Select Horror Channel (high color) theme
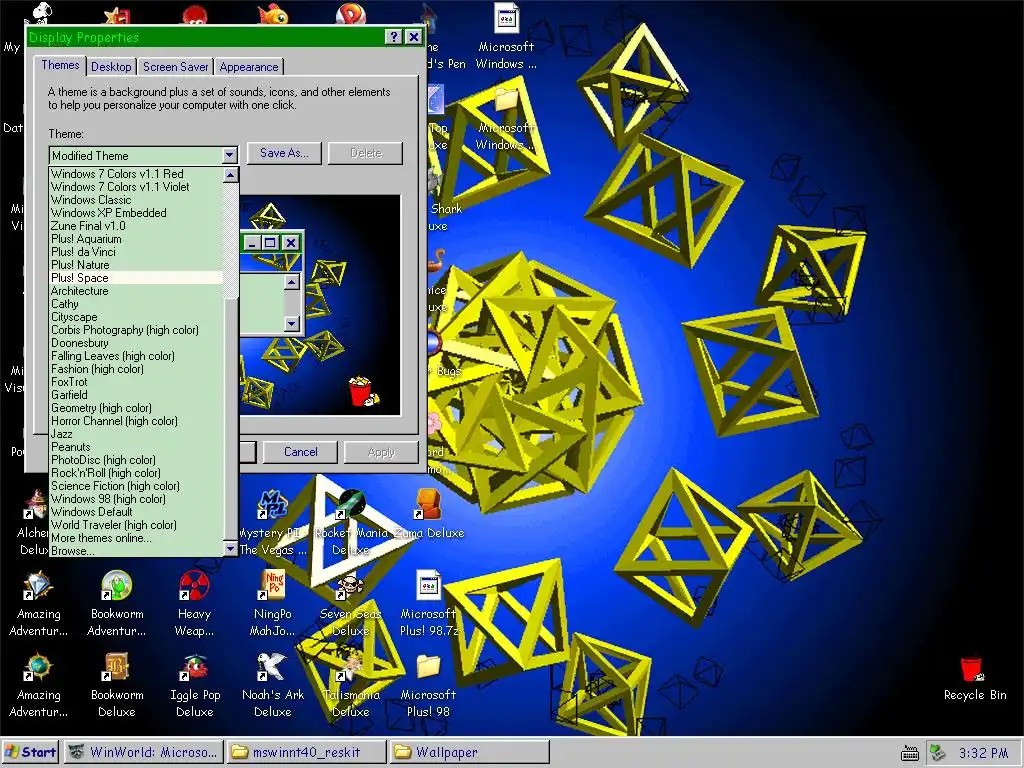Image resolution: width=1024 pixels, height=768 pixels. point(136,421)
